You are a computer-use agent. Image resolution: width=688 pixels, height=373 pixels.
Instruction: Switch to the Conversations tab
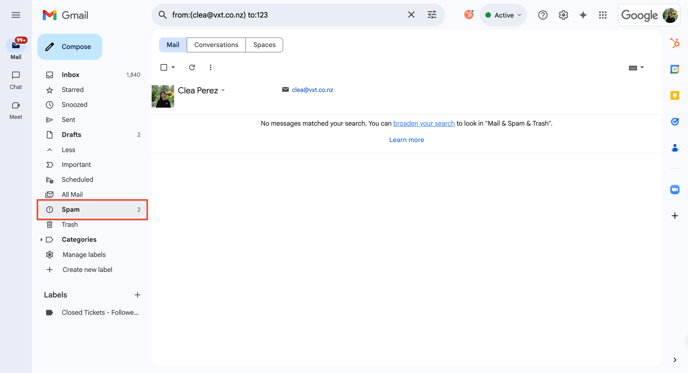click(x=216, y=45)
